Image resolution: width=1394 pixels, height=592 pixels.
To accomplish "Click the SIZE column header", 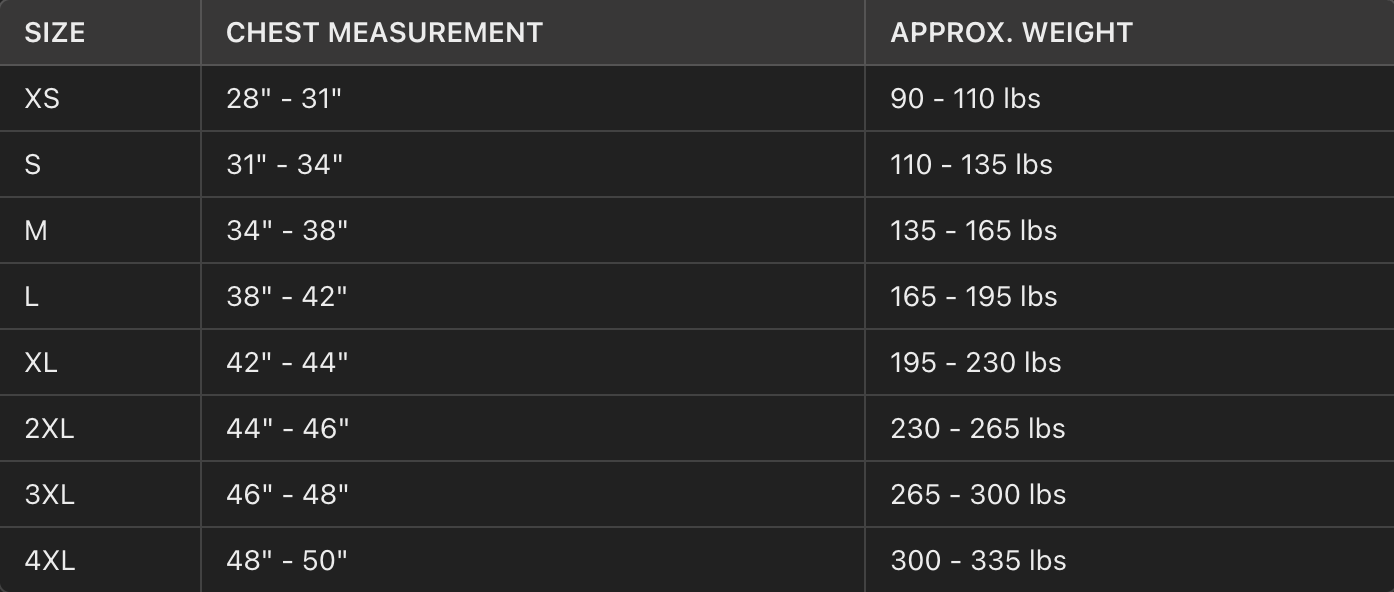I will (x=55, y=33).
